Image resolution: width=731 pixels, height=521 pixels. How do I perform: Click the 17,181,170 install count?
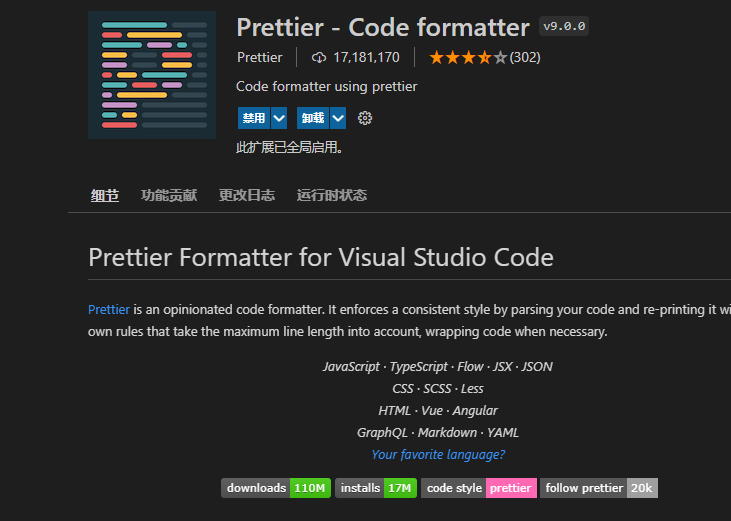(x=366, y=57)
